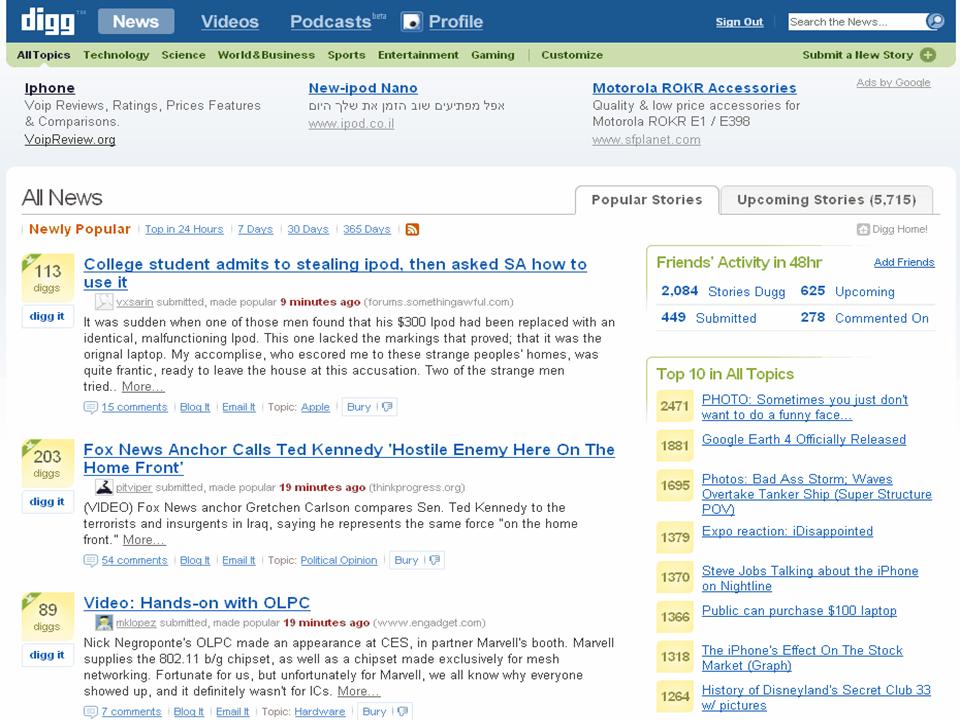Click thumbs-down icon on Political Opinion Bury

coord(435,560)
